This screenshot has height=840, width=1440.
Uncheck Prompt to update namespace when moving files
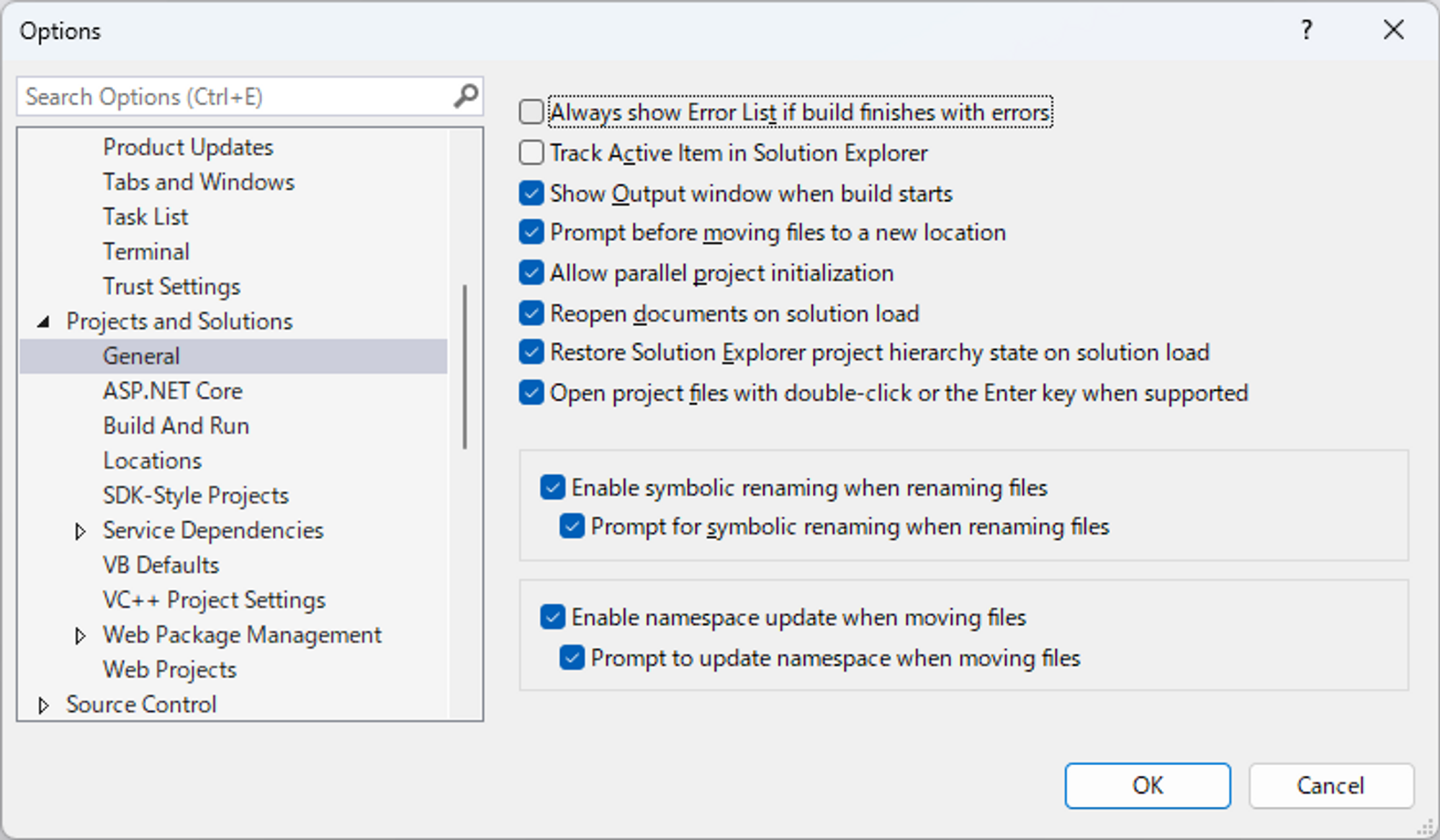coord(572,658)
